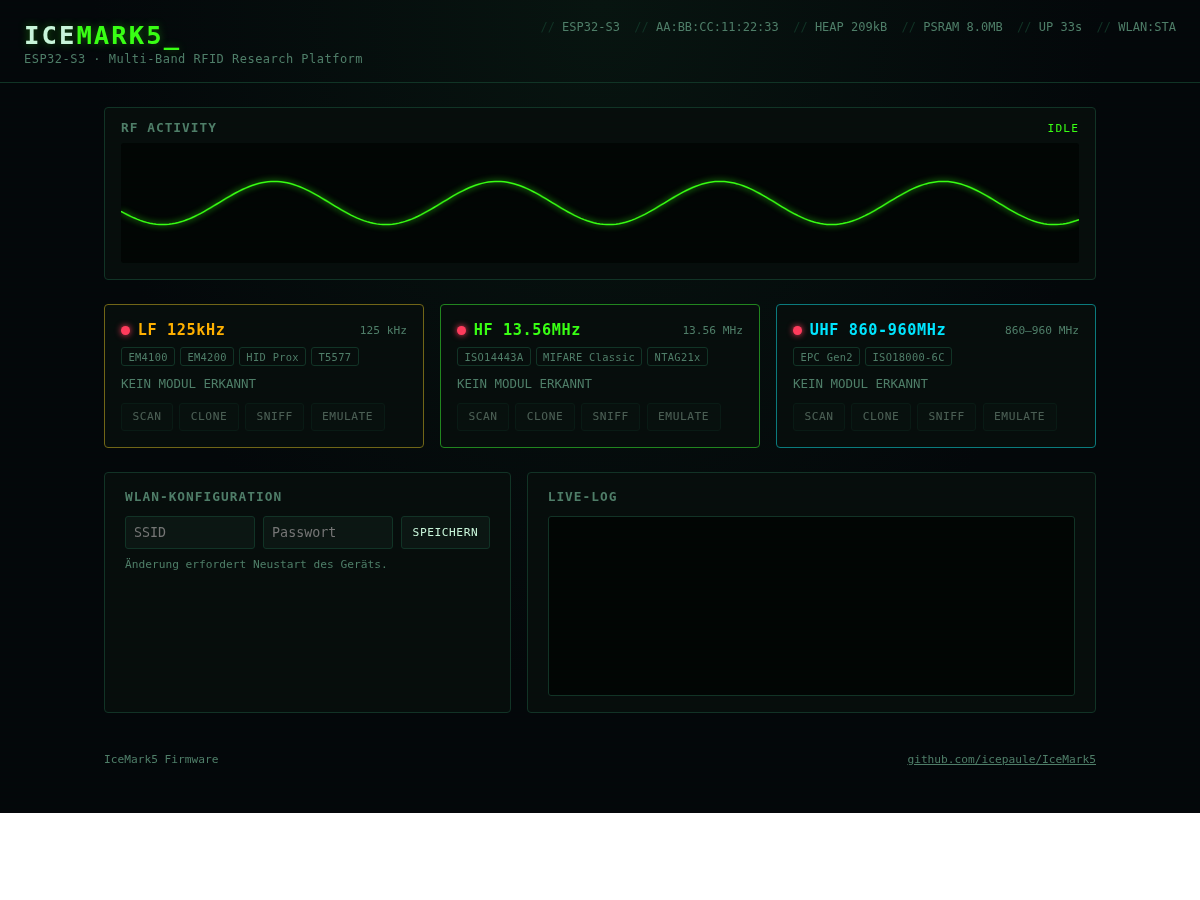This screenshot has height=900, width=1200.
Task: Click EMULATE in the HF 13.56MHz card
Action: pos(684,417)
